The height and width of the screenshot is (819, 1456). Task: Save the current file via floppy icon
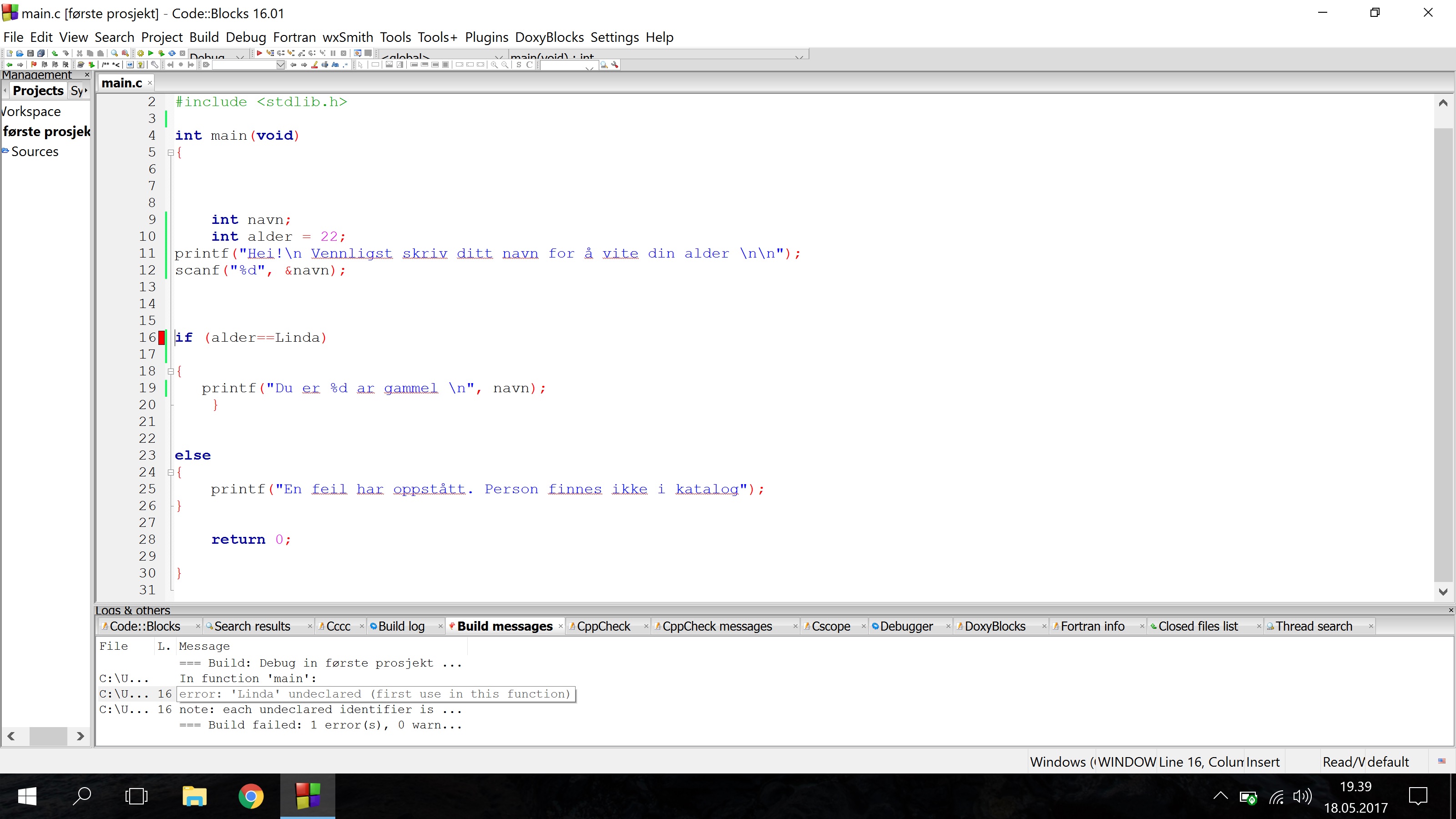pyautogui.click(x=30, y=54)
